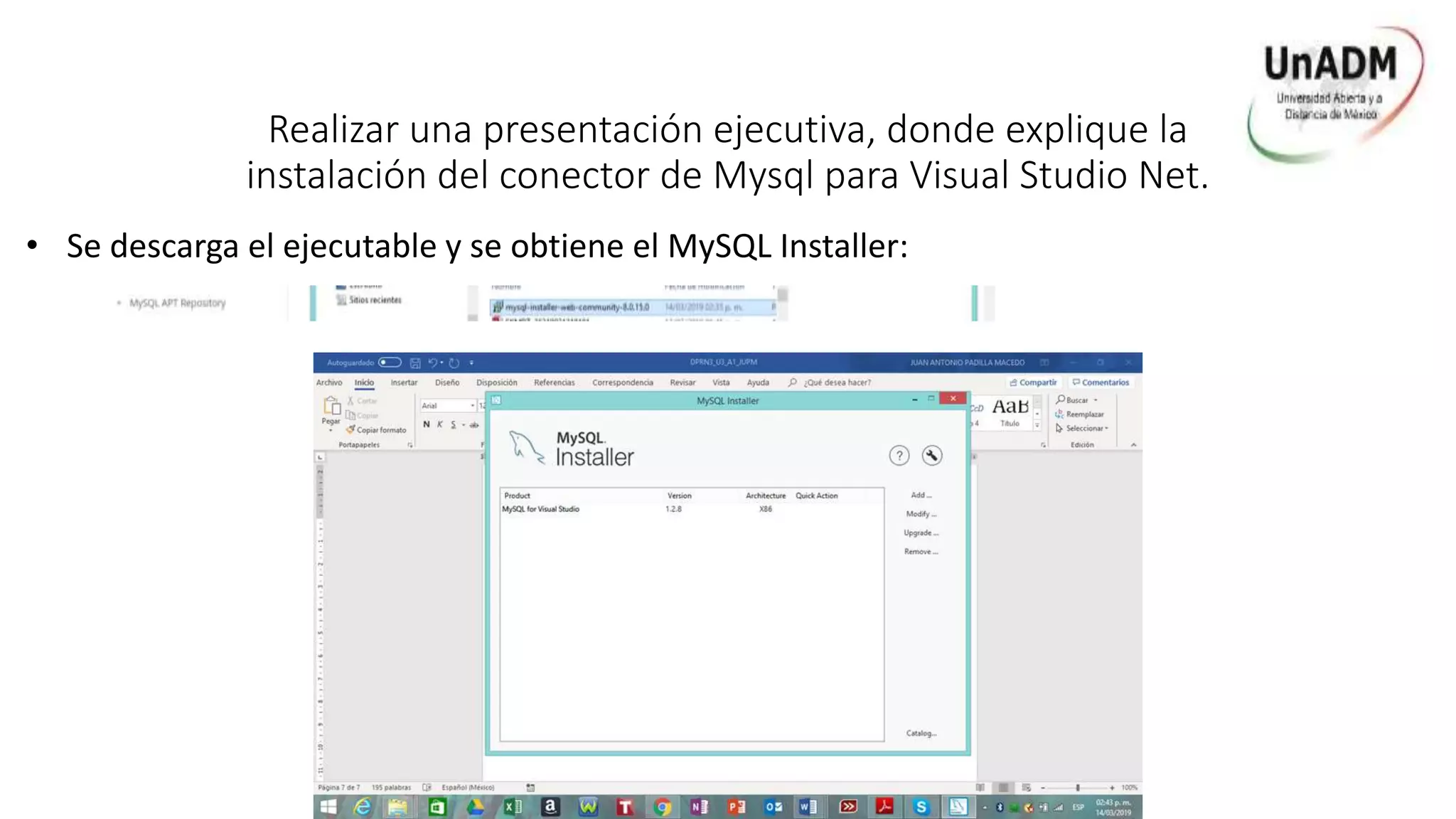This screenshot has width=1456, height=819.
Task: Toggle the Autoguardado switch
Action: coord(390,363)
